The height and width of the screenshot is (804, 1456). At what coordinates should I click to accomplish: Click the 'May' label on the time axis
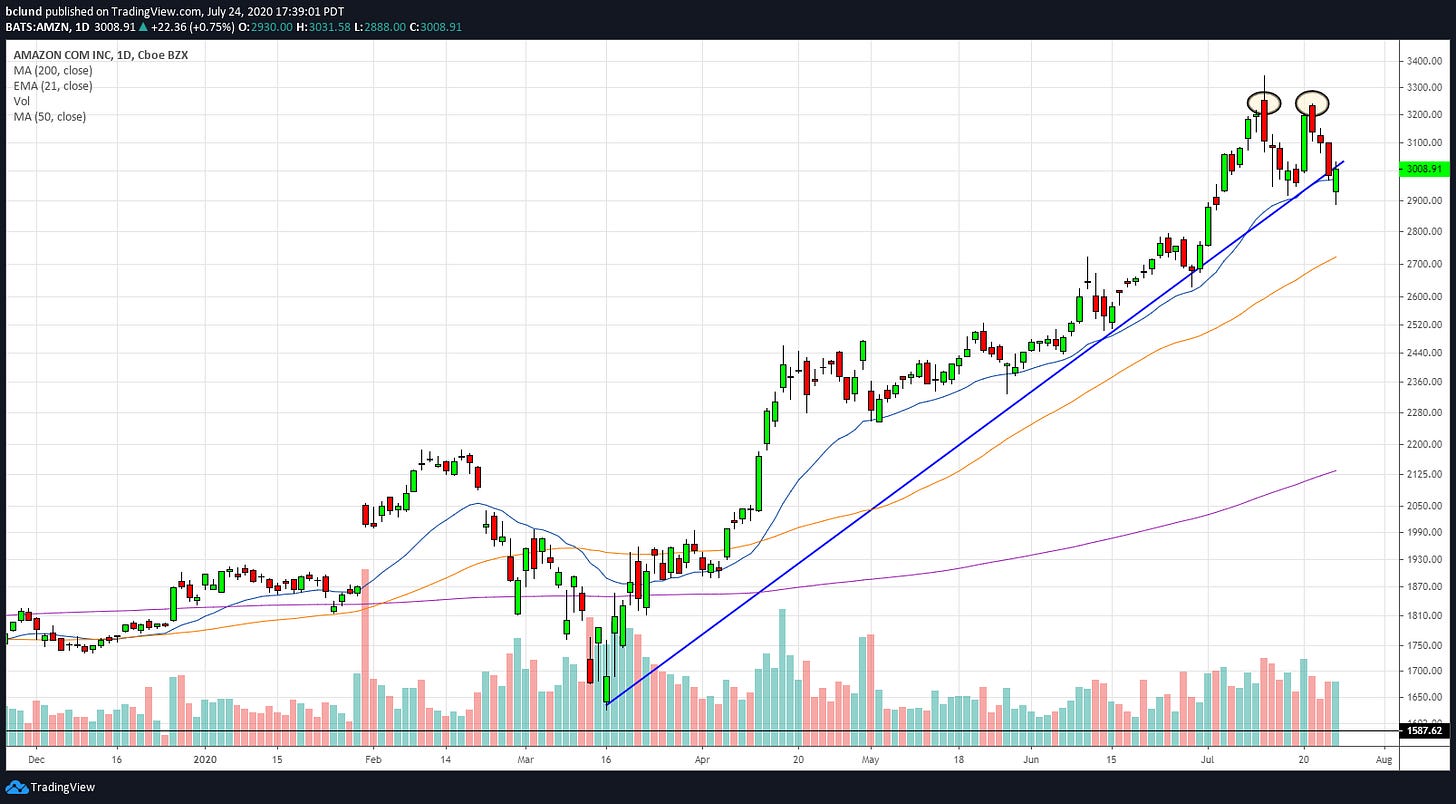(870, 760)
